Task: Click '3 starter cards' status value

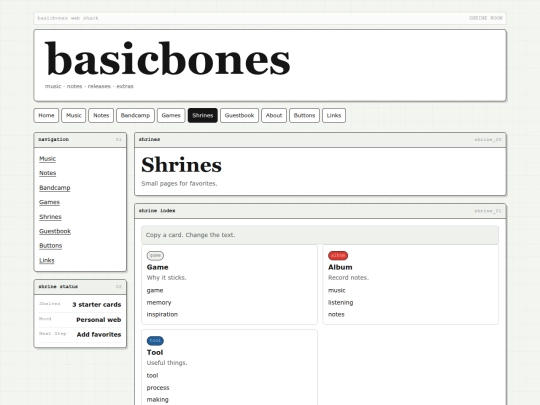Action: click(97, 304)
